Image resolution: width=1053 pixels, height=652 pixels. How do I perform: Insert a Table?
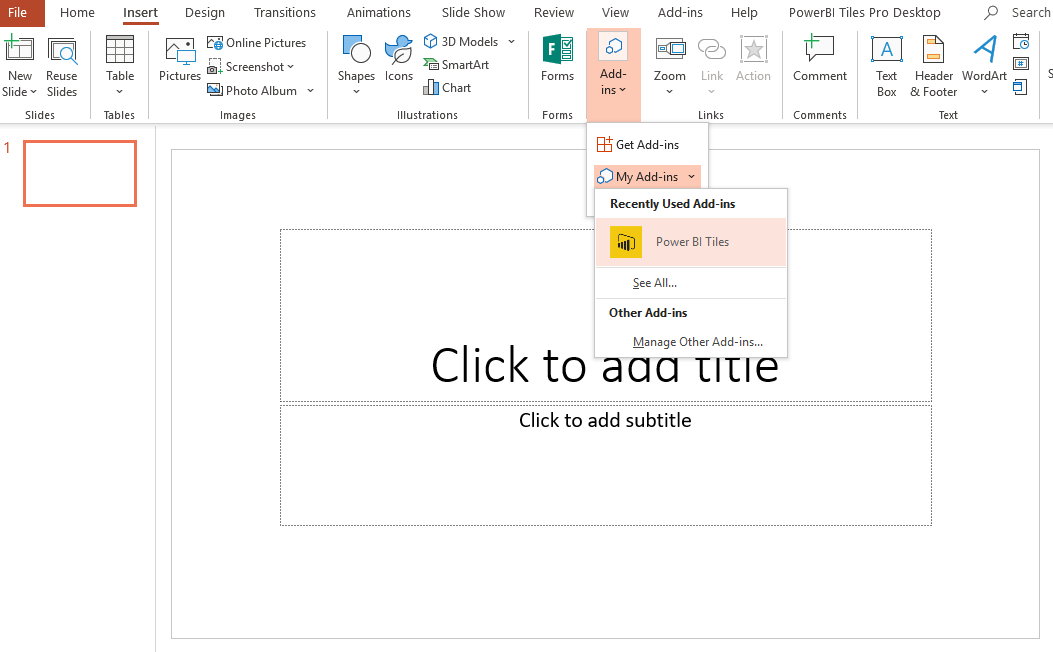click(119, 65)
